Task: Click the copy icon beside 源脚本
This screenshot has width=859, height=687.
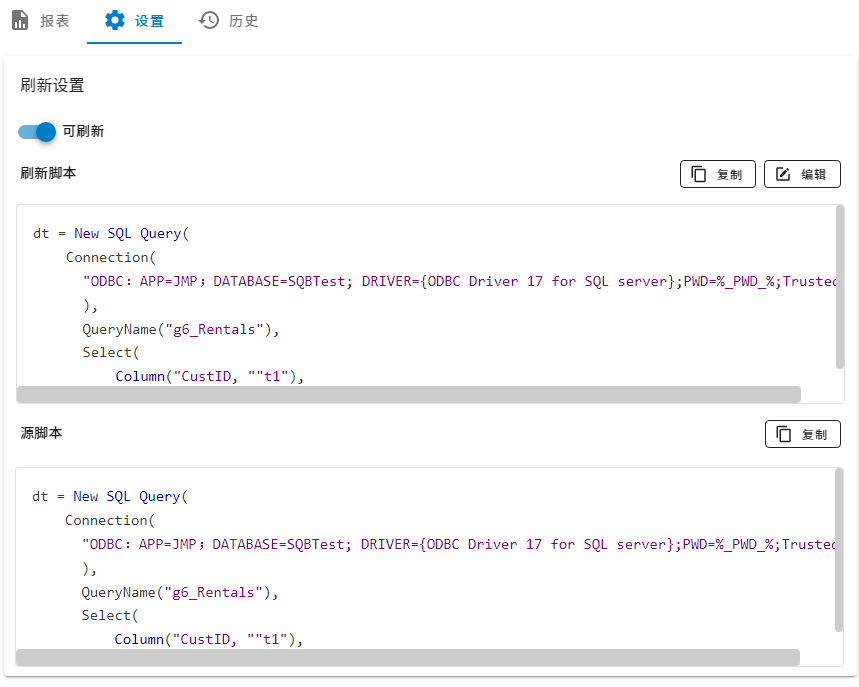Action: tap(784, 434)
